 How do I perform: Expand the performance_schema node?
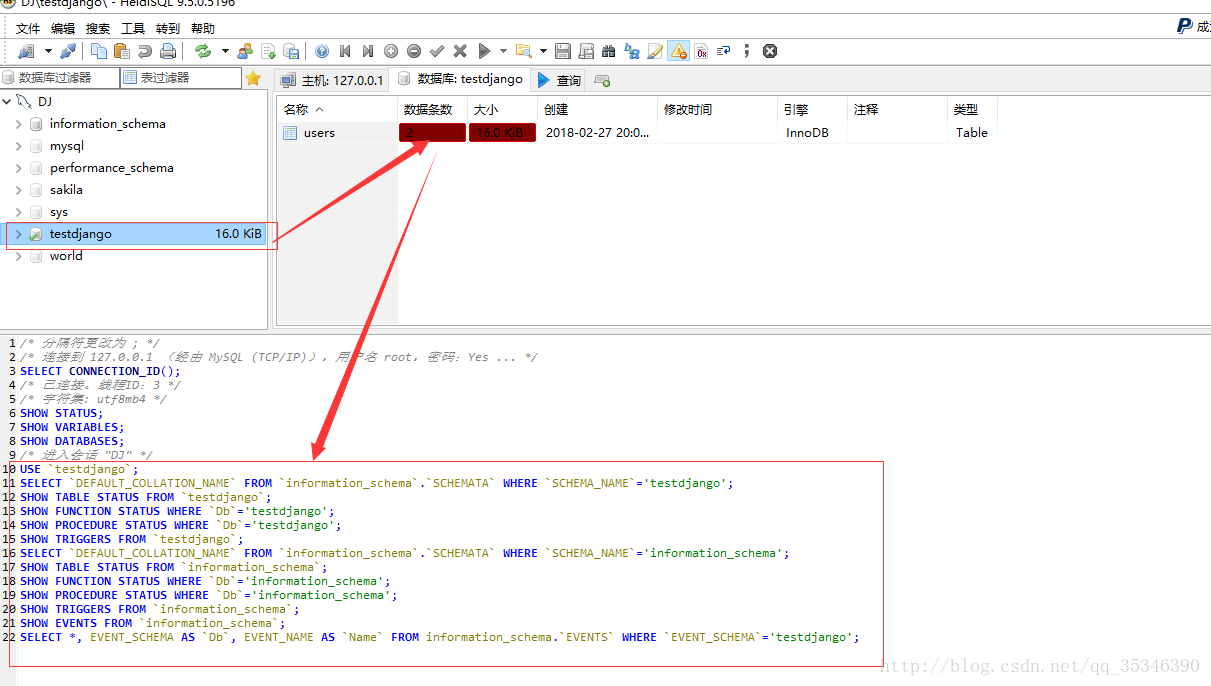pyautogui.click(x=18, y=168)
